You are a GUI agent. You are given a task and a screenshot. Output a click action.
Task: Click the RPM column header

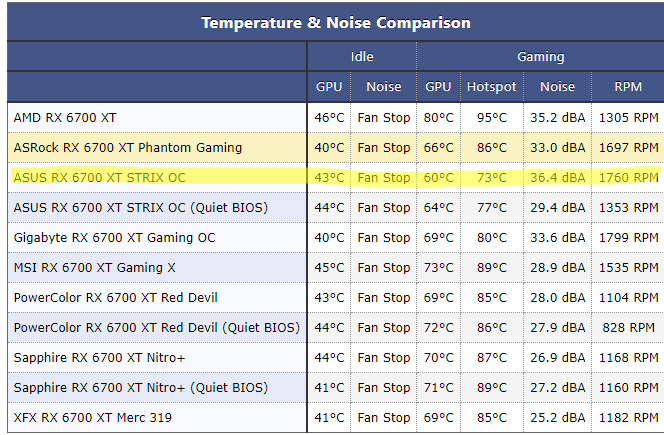(628, 87)
